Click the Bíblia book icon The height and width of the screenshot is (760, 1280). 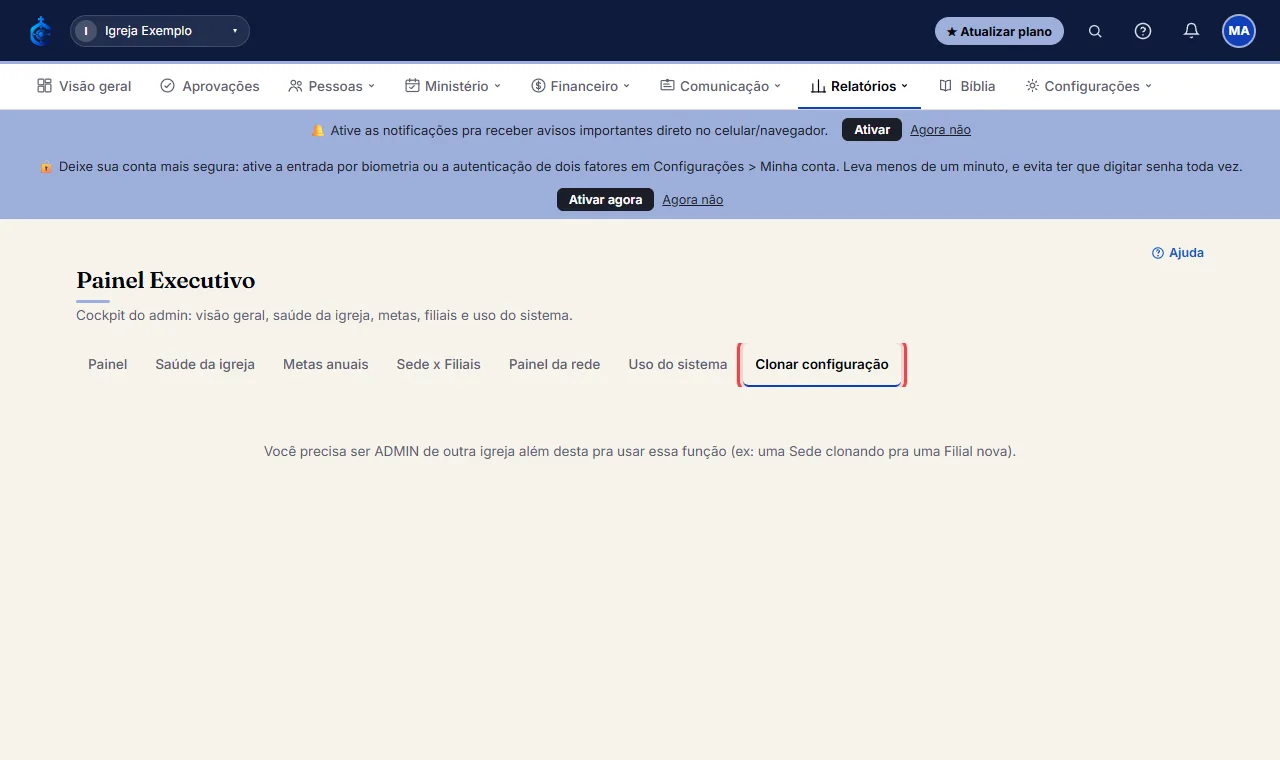945,86
